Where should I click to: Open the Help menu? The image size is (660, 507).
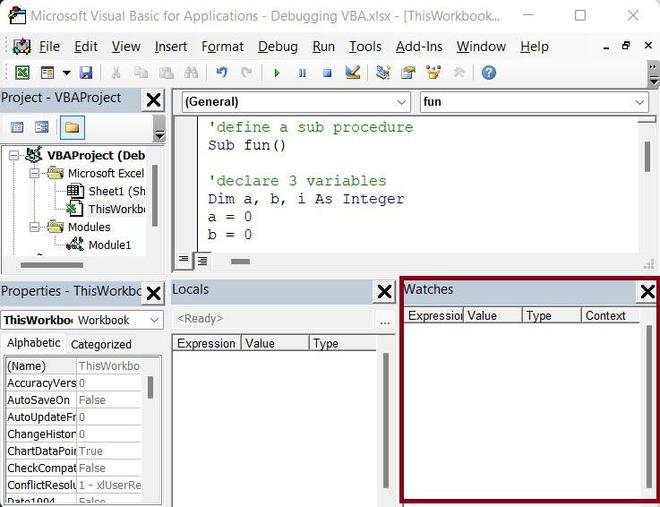(x=534, y=46)
